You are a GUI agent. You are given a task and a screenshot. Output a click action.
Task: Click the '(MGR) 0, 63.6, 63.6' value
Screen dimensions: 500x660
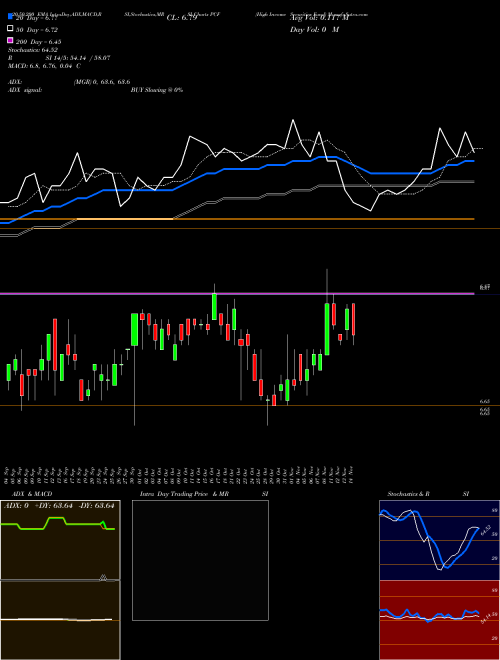point(102,82)
